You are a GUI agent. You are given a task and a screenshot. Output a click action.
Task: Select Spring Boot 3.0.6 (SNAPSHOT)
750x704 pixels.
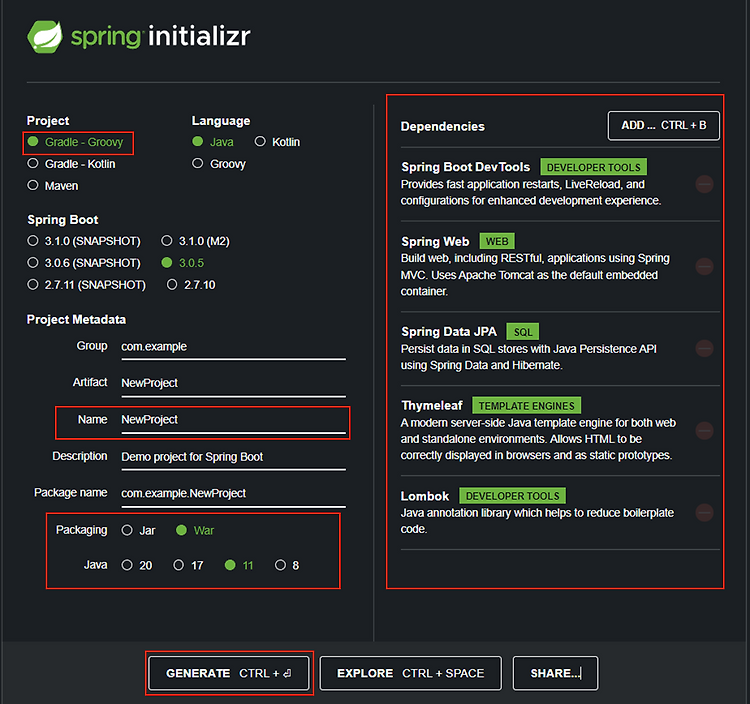[x=84, y=263]
